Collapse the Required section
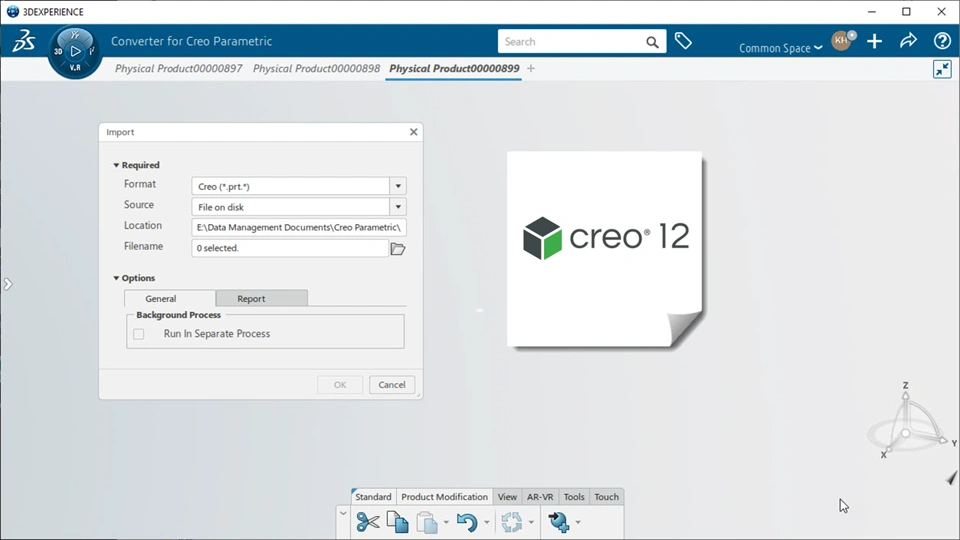 116,165
